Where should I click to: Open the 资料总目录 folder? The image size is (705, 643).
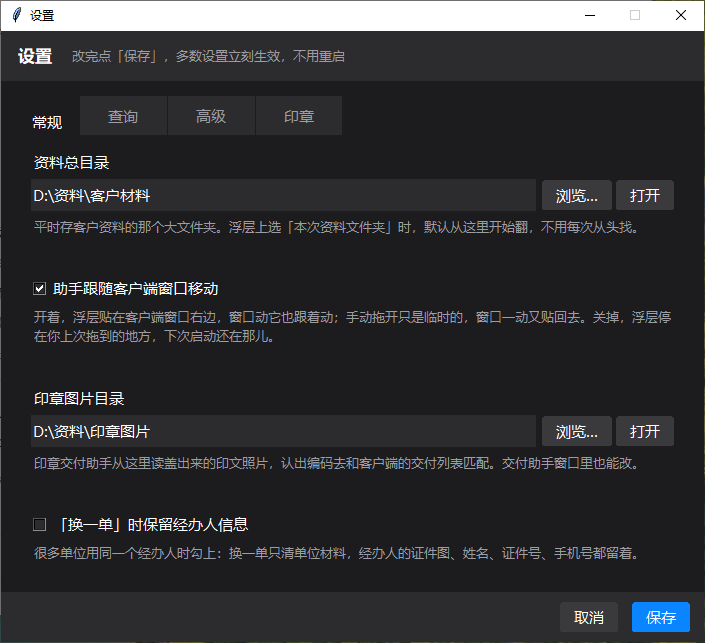tap(645, 195)
